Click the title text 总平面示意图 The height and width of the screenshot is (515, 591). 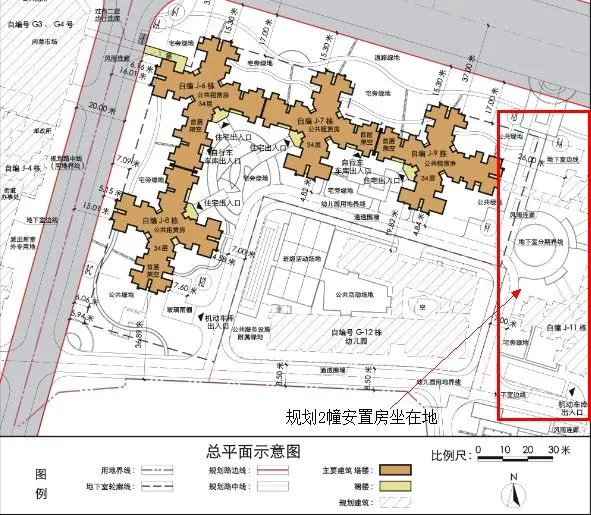click(x=253, y=451)
